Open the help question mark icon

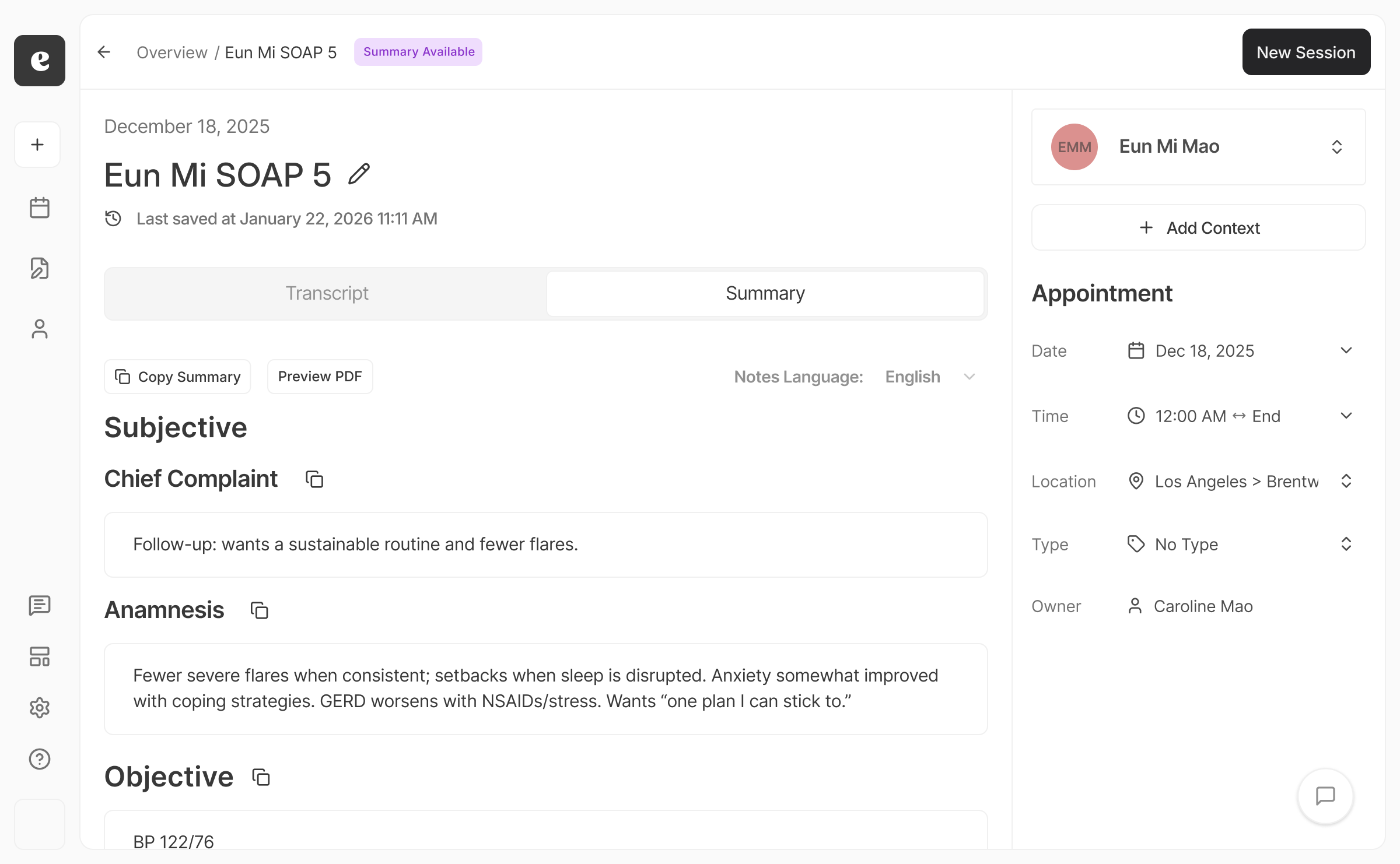click(40, 759)
